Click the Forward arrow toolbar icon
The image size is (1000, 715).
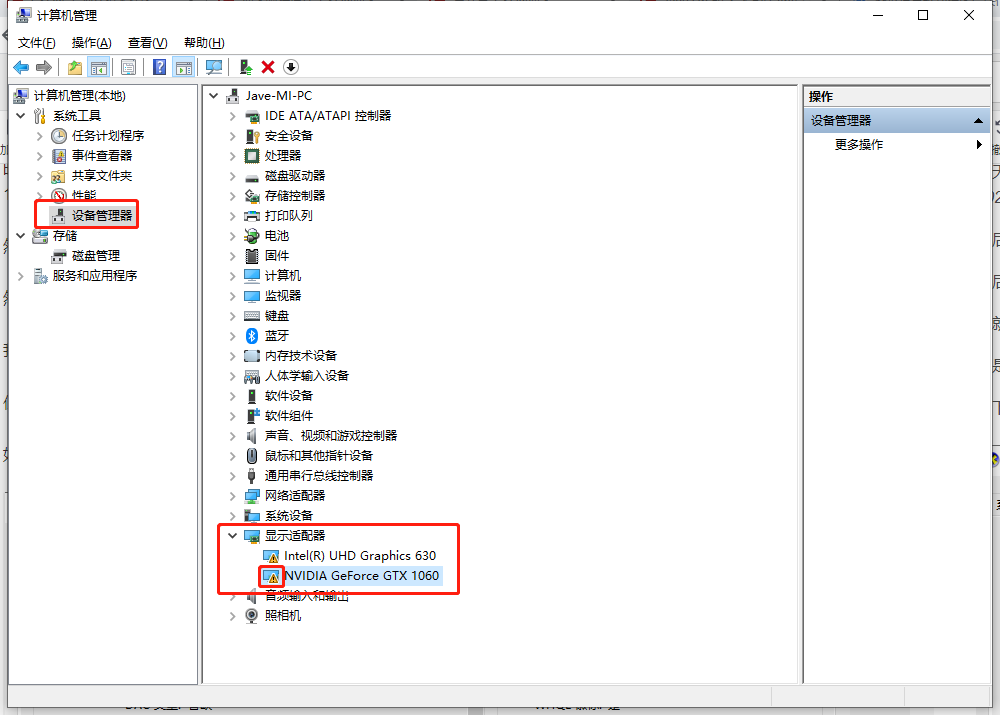pyautogui.click(x=43, y=67)
